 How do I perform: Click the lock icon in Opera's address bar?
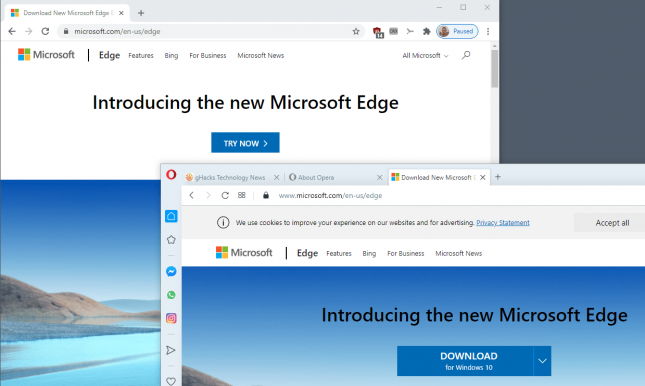(x=266, y=195)
